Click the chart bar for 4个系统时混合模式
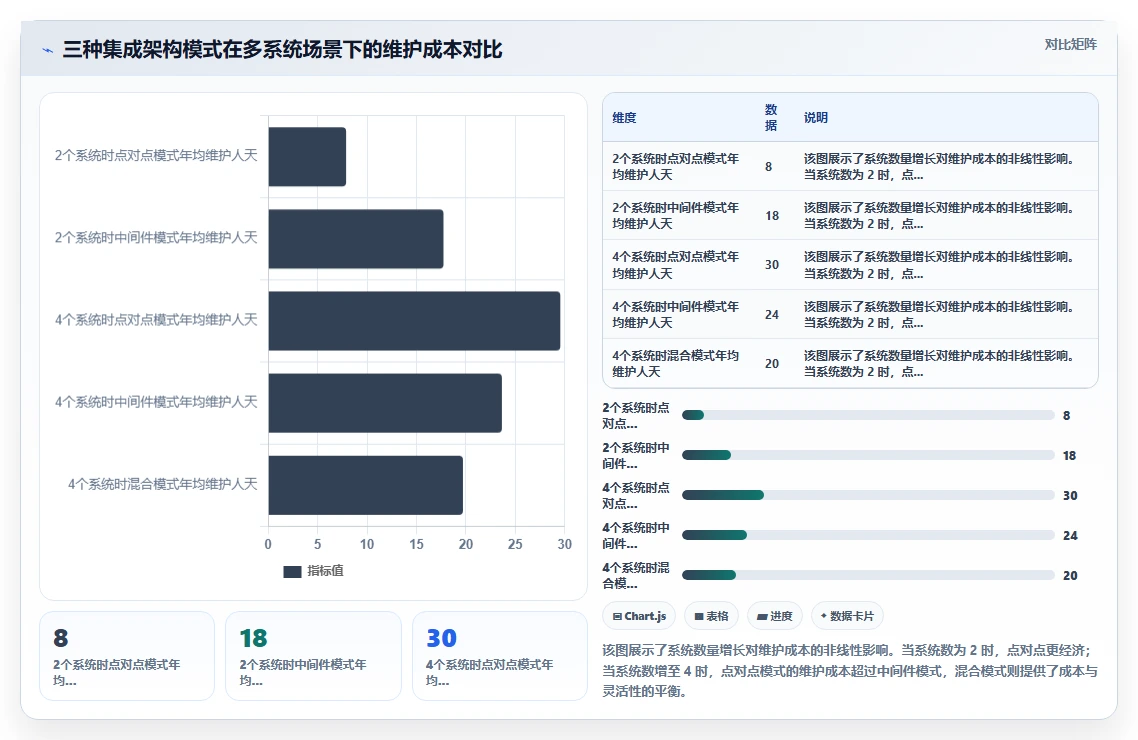This screenshot has height=740, width=1138. pos(366,485)
